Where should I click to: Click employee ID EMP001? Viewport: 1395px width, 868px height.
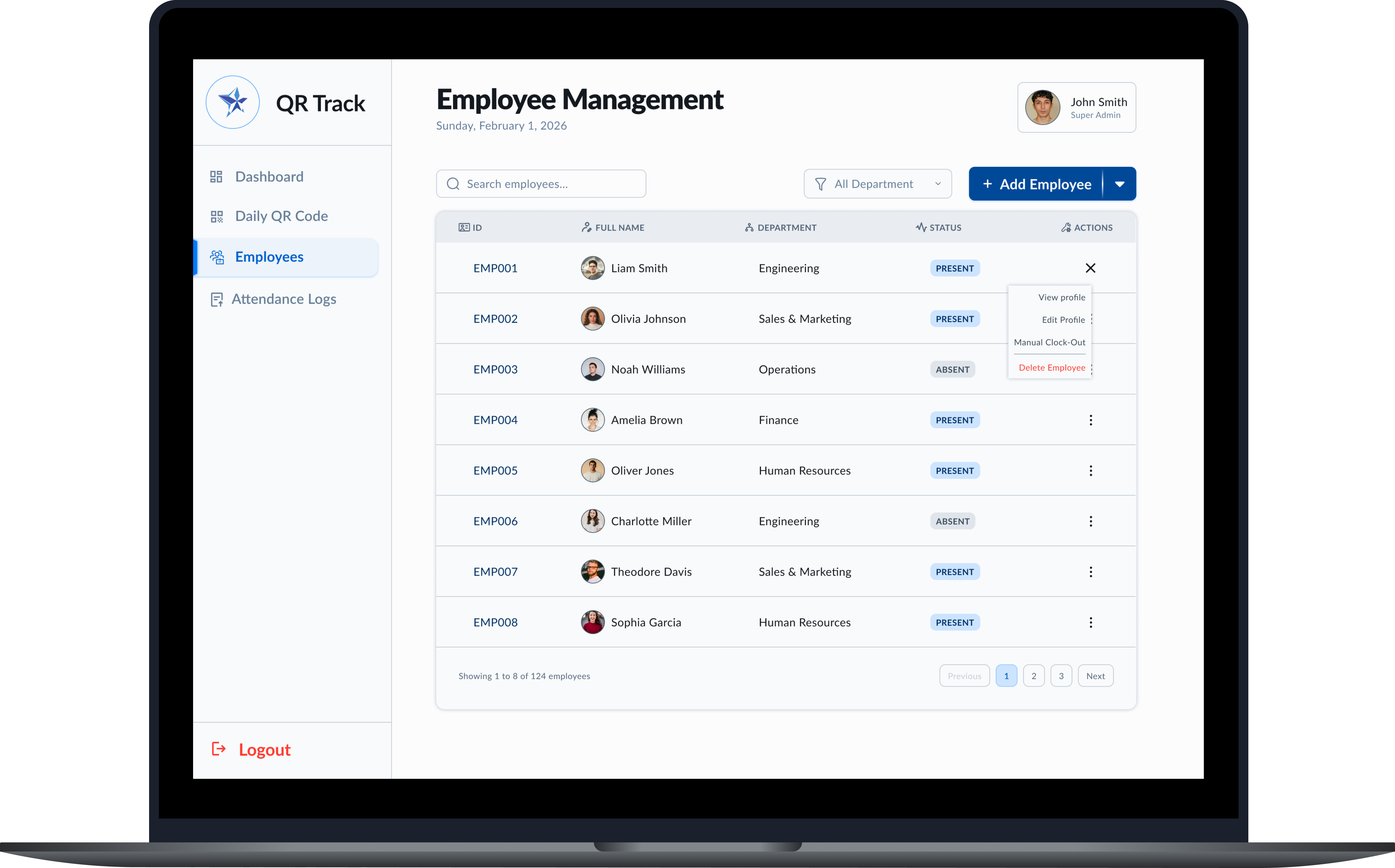tap(496, 268)
